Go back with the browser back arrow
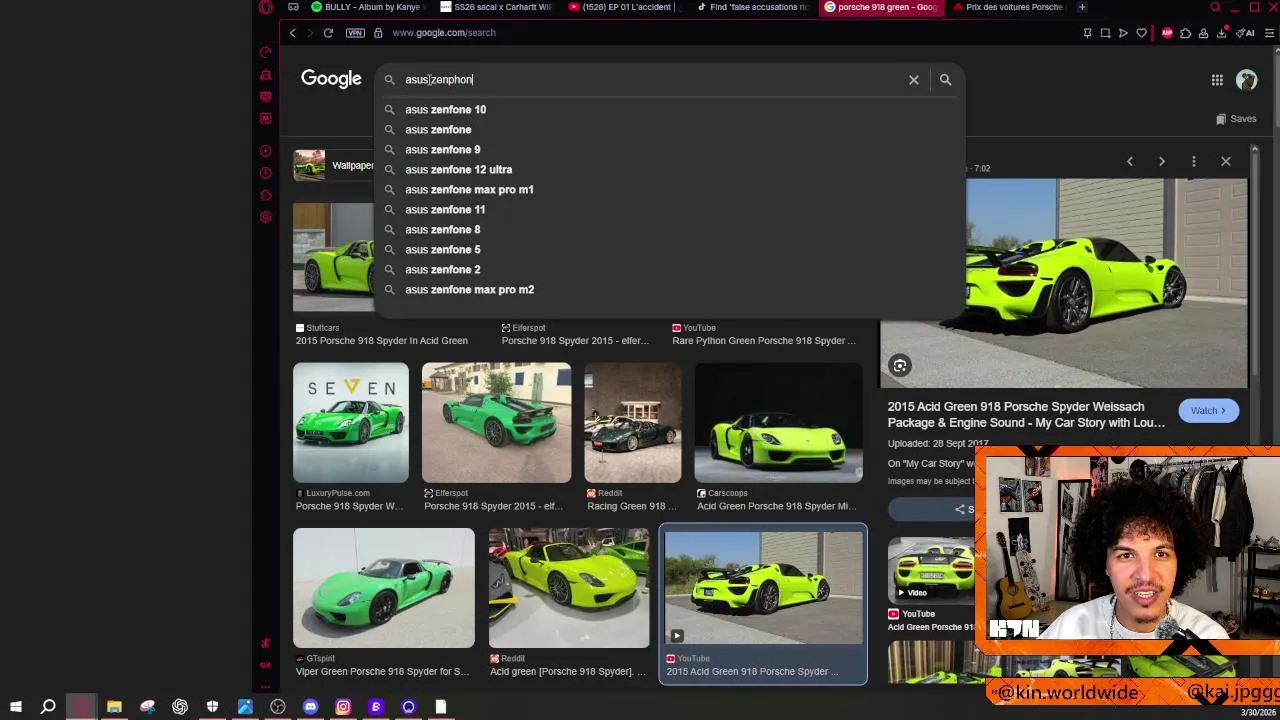The image size is (1280, 720). pyautogui.click(x=292, y=33)
